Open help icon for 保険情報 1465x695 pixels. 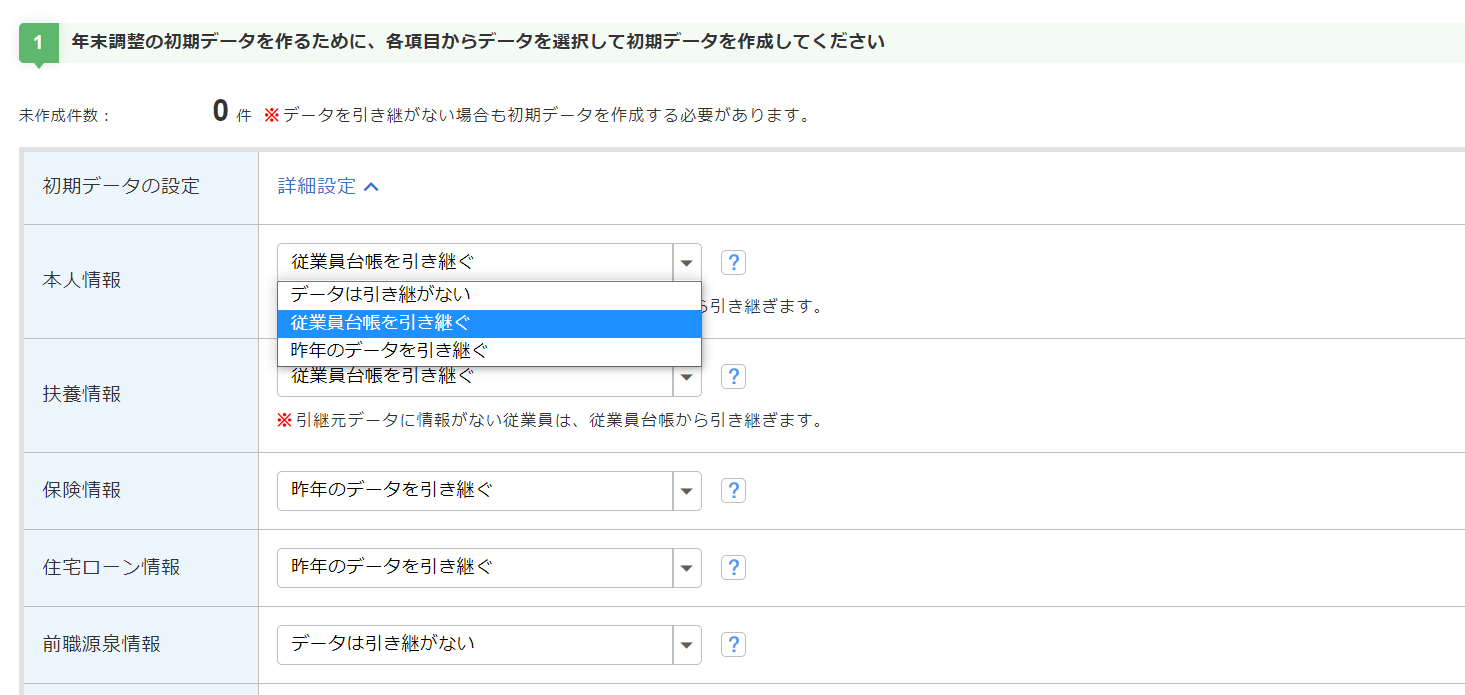(x=733, y=491)
